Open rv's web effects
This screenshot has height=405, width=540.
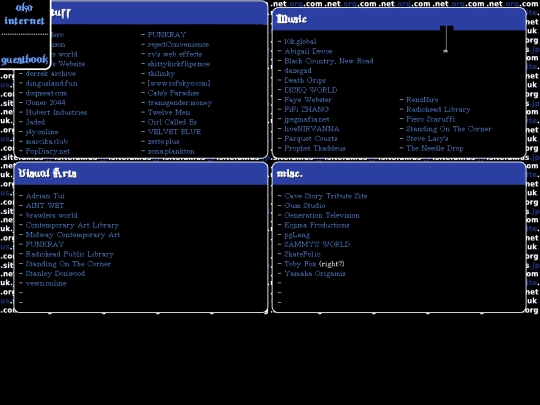pyautogui.click(x=175, y=54)
